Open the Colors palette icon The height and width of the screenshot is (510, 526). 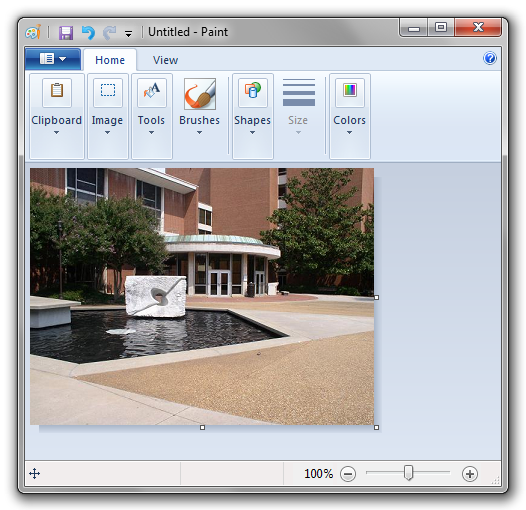(350, 92)
